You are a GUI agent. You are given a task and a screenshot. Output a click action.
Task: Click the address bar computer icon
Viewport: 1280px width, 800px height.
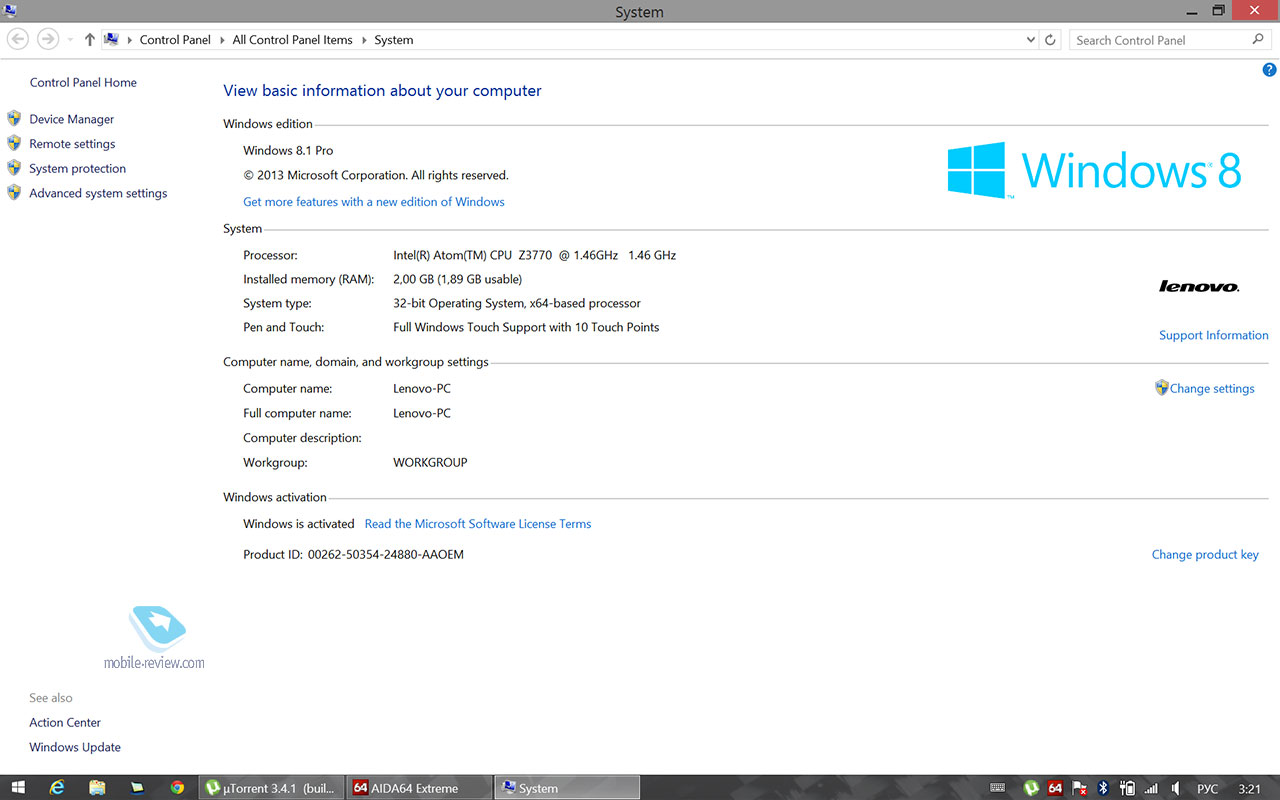click(112, 40)
